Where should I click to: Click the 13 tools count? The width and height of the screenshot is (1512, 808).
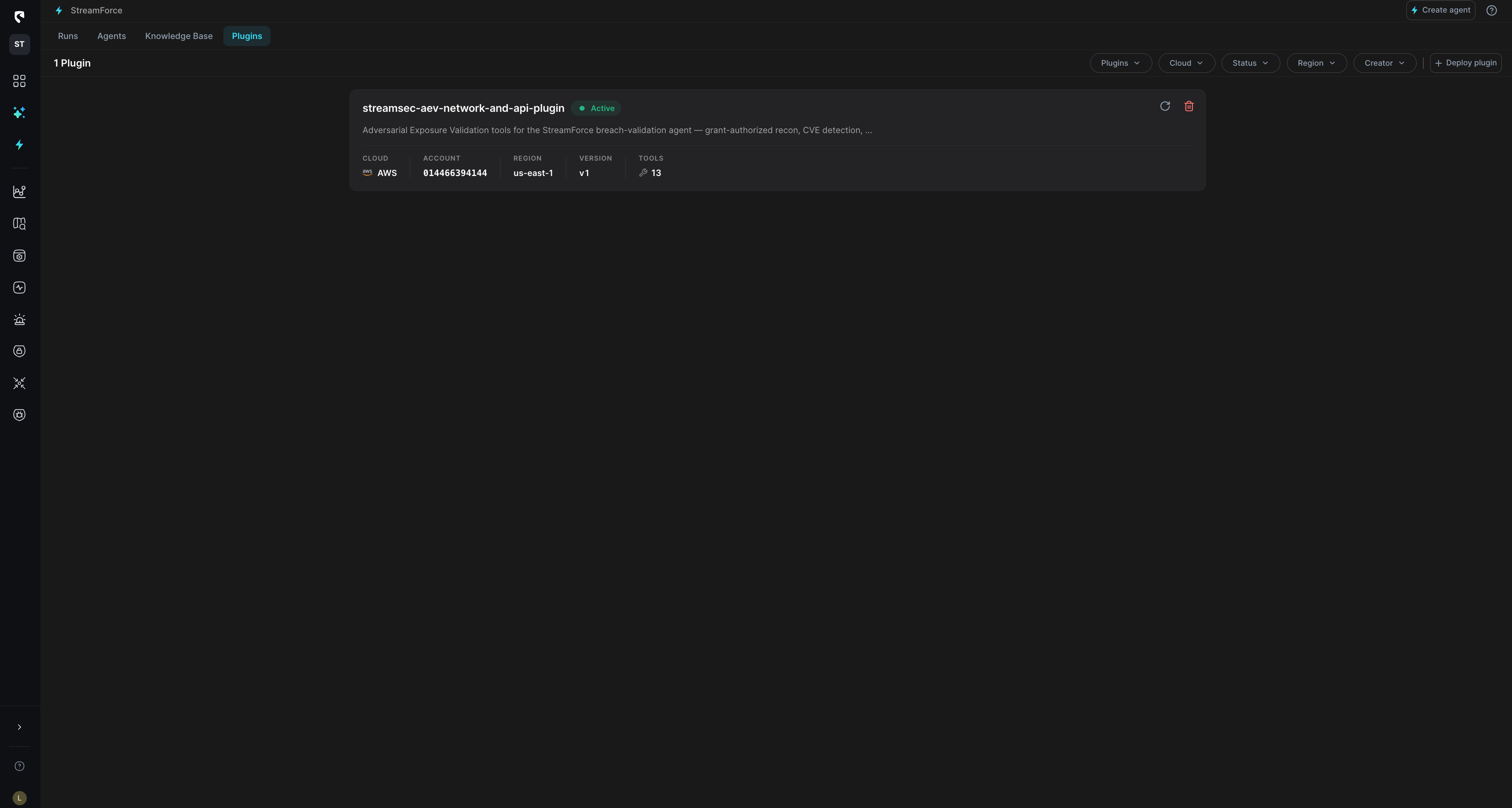point(656,172)
